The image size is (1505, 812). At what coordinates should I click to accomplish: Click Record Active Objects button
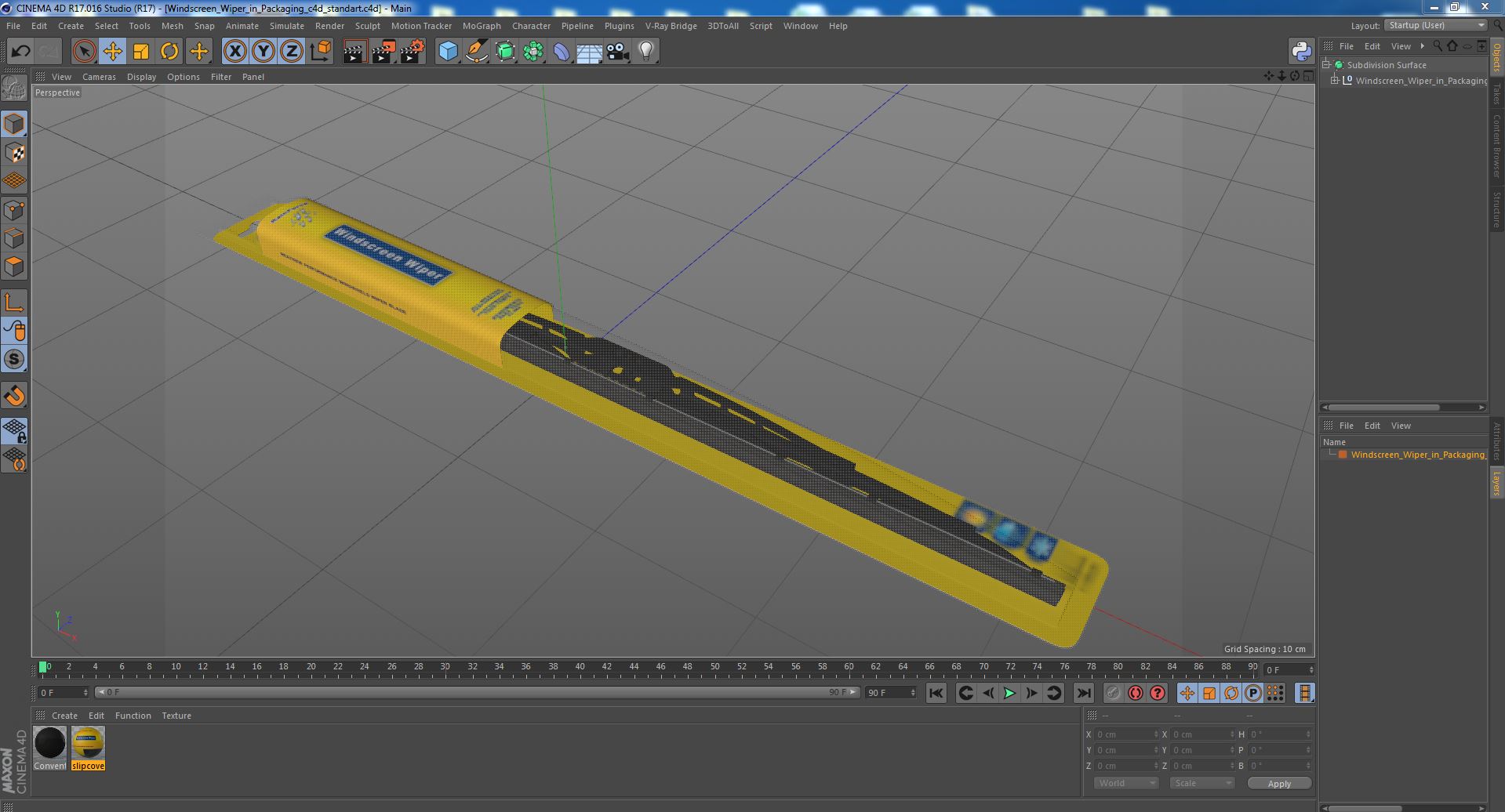click(1113, 693)
